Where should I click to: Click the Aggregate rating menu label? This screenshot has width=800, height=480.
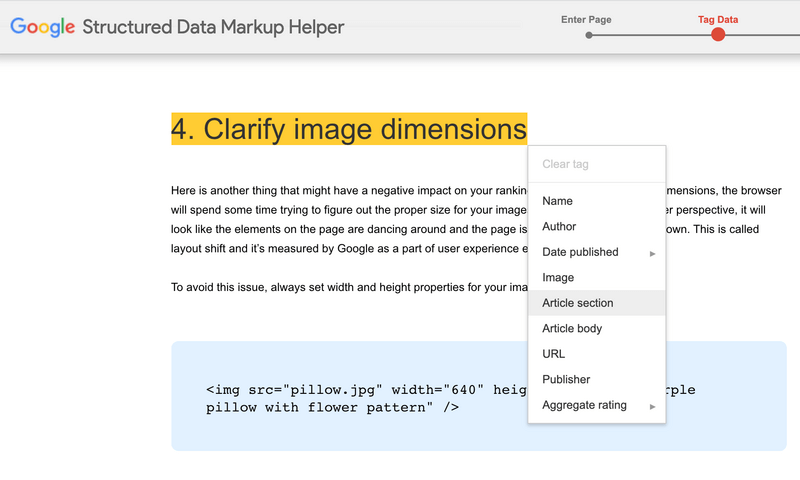click(584, 405)
